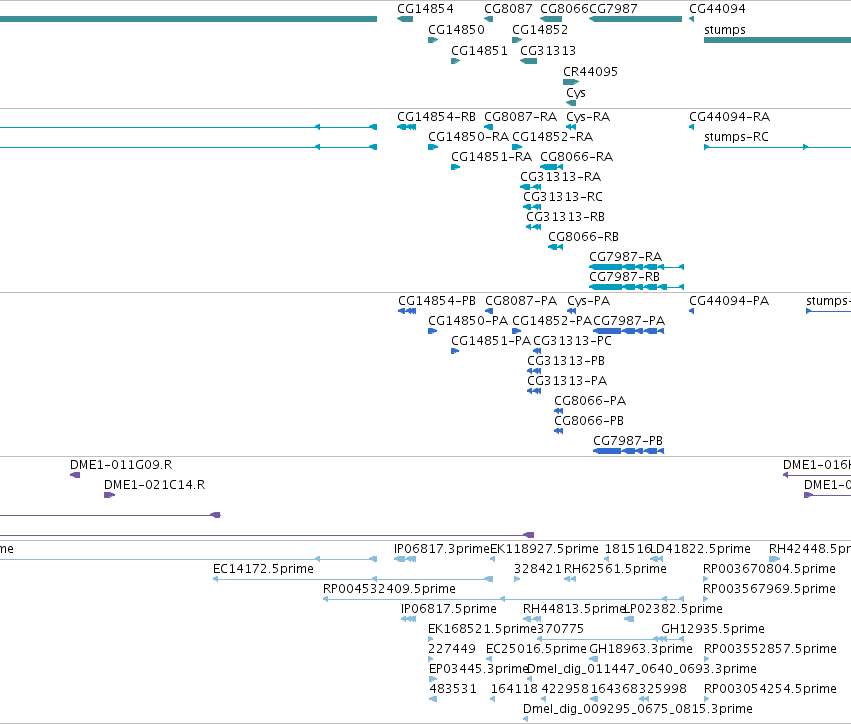This screenshot has width=851, height=724.
Task: Select the CG14850 gene label
Action: 456,30
